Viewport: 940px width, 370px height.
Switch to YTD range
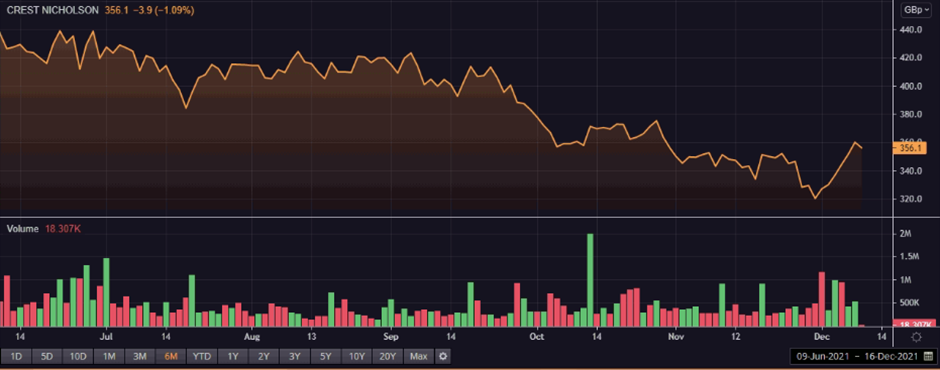tap(202, 356)
